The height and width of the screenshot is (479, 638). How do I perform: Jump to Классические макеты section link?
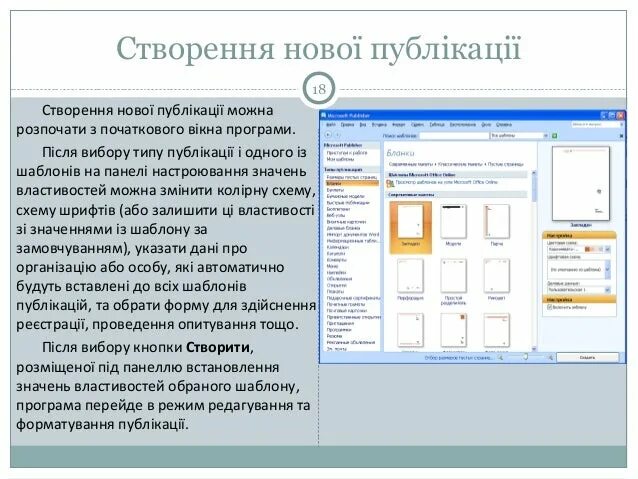coord(460,164)
